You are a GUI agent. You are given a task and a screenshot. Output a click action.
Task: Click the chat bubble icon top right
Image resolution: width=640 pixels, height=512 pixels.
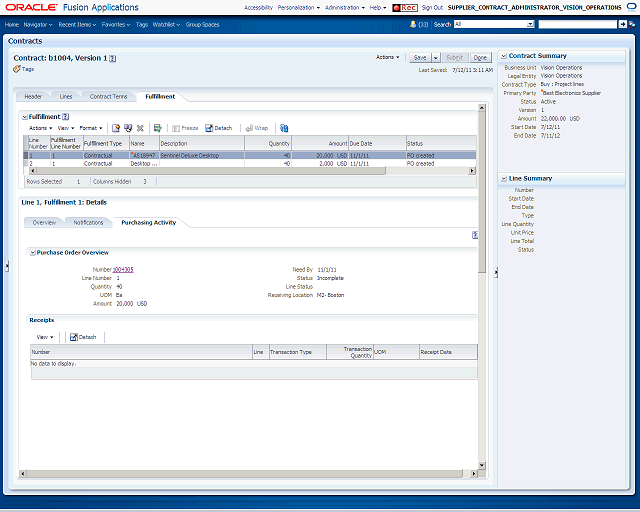click(631, 7)
